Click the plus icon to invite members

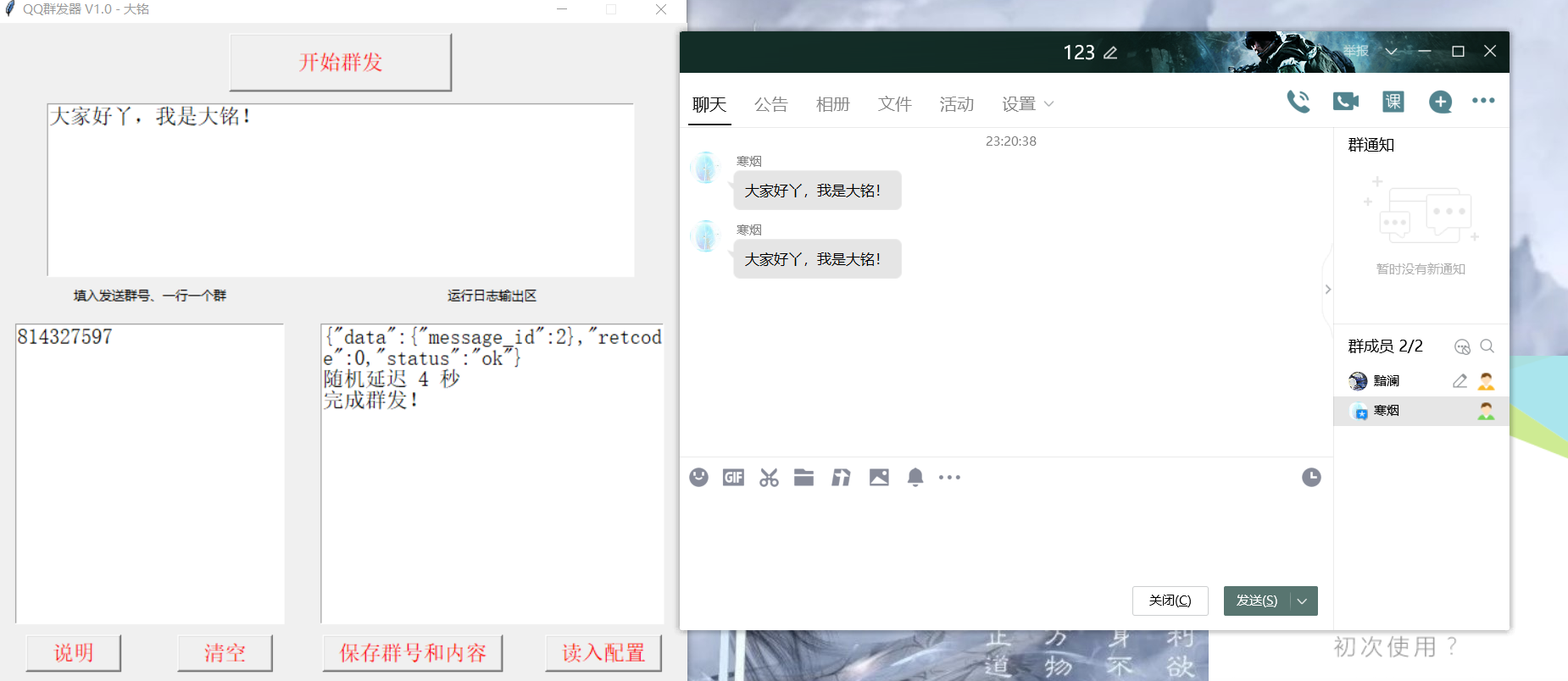[1440, 102]
